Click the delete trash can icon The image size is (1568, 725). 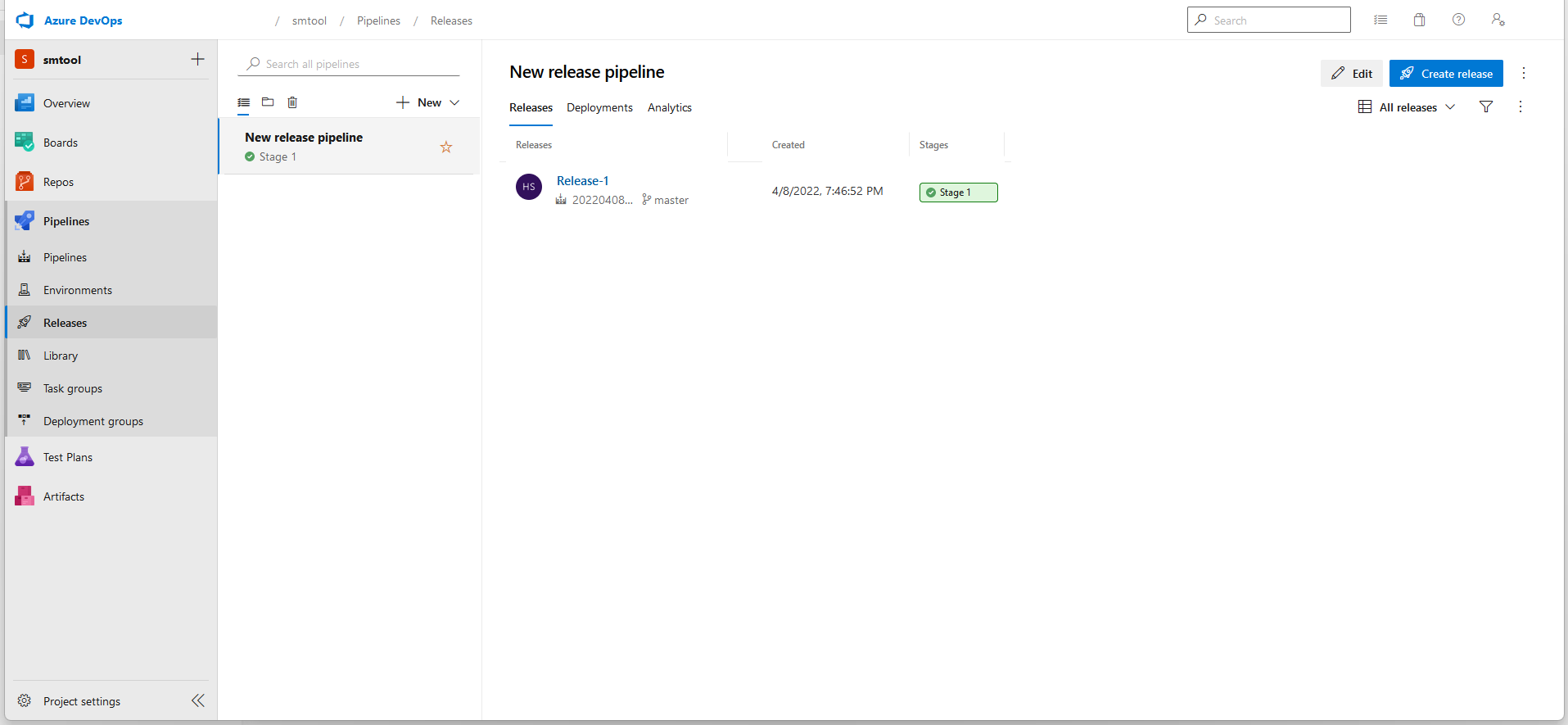click(x=292, y=102)
